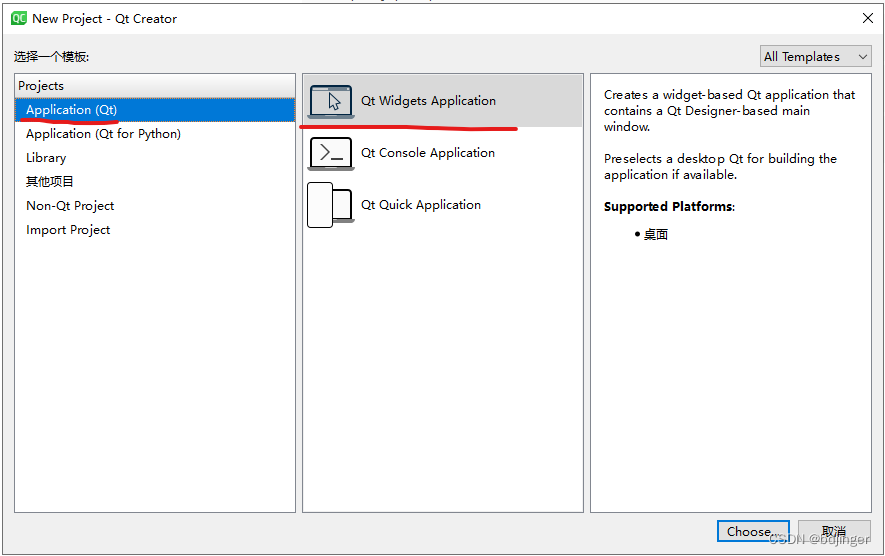Click the 桌面 platform entry

pyautogui.click(x=656, y=234)
